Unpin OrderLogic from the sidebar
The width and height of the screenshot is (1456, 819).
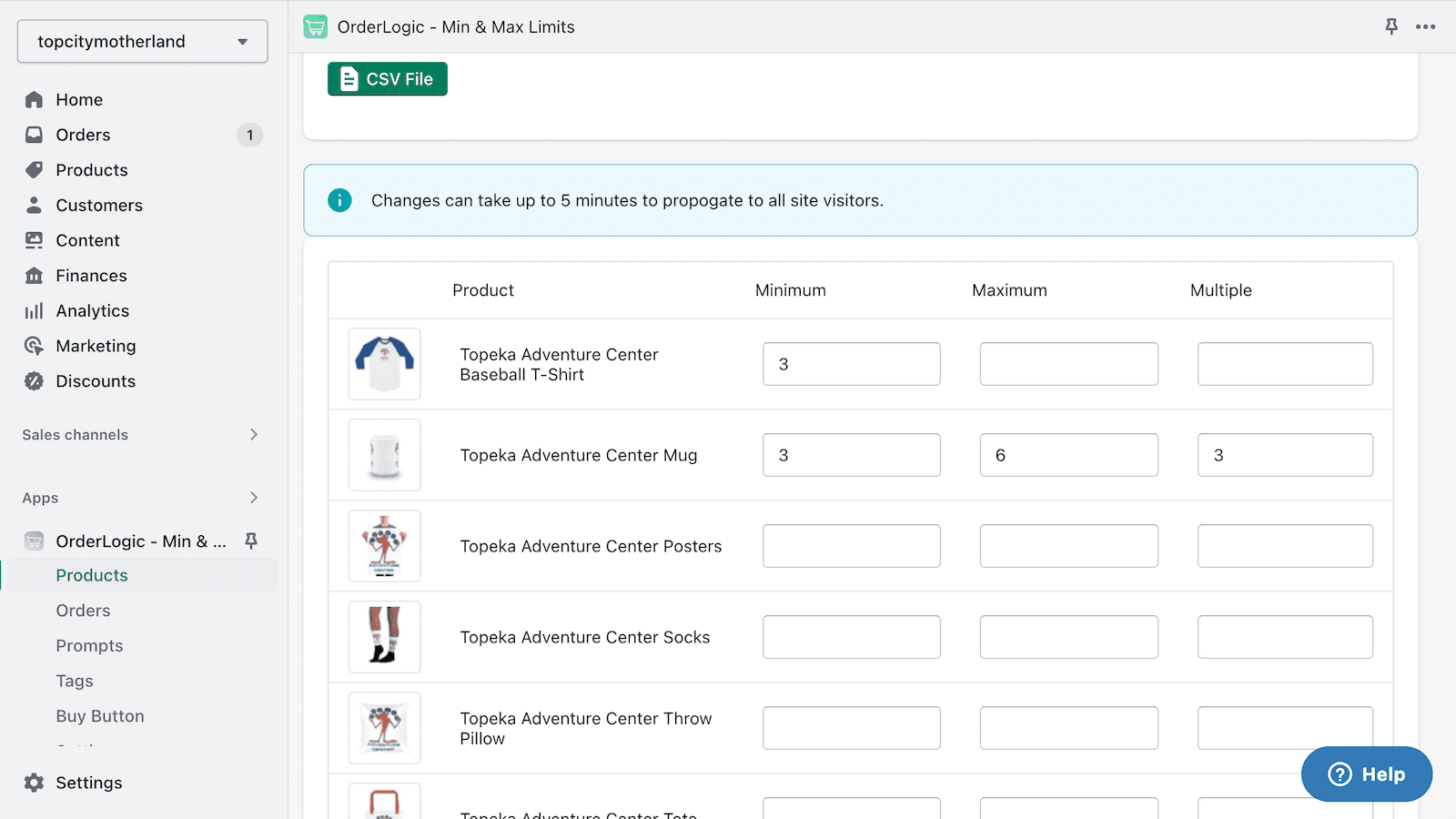(x=250, y=541)
